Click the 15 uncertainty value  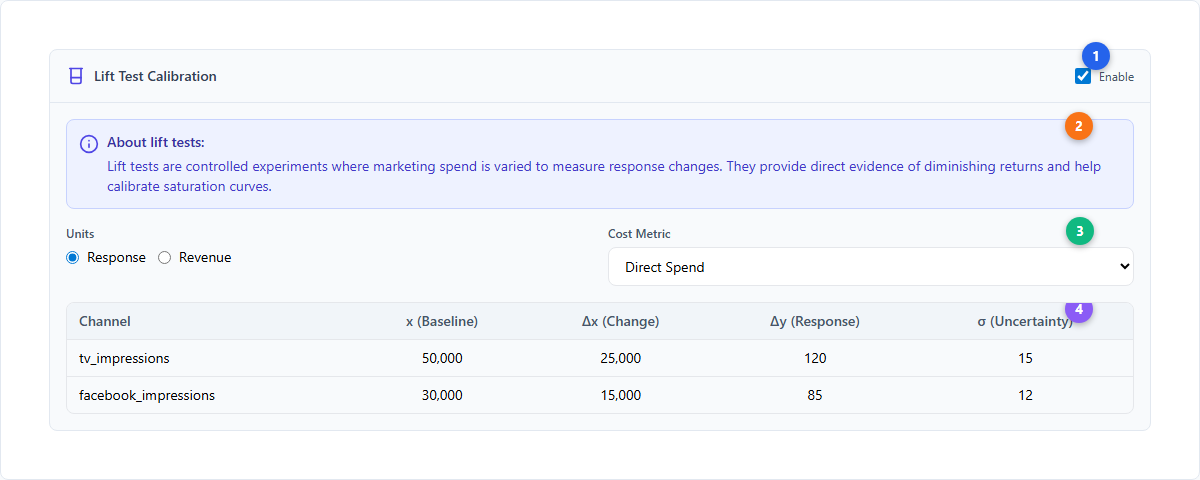[1025, 358]
